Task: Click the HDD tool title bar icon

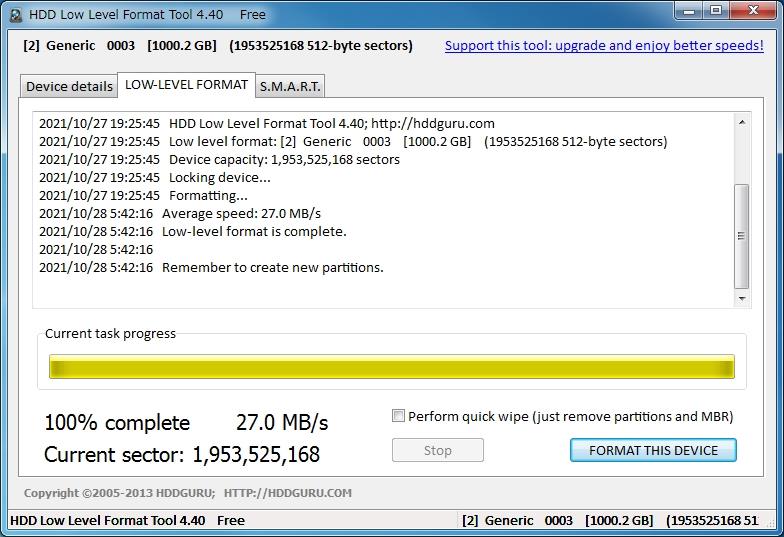Action: click(x=16, y=16)
